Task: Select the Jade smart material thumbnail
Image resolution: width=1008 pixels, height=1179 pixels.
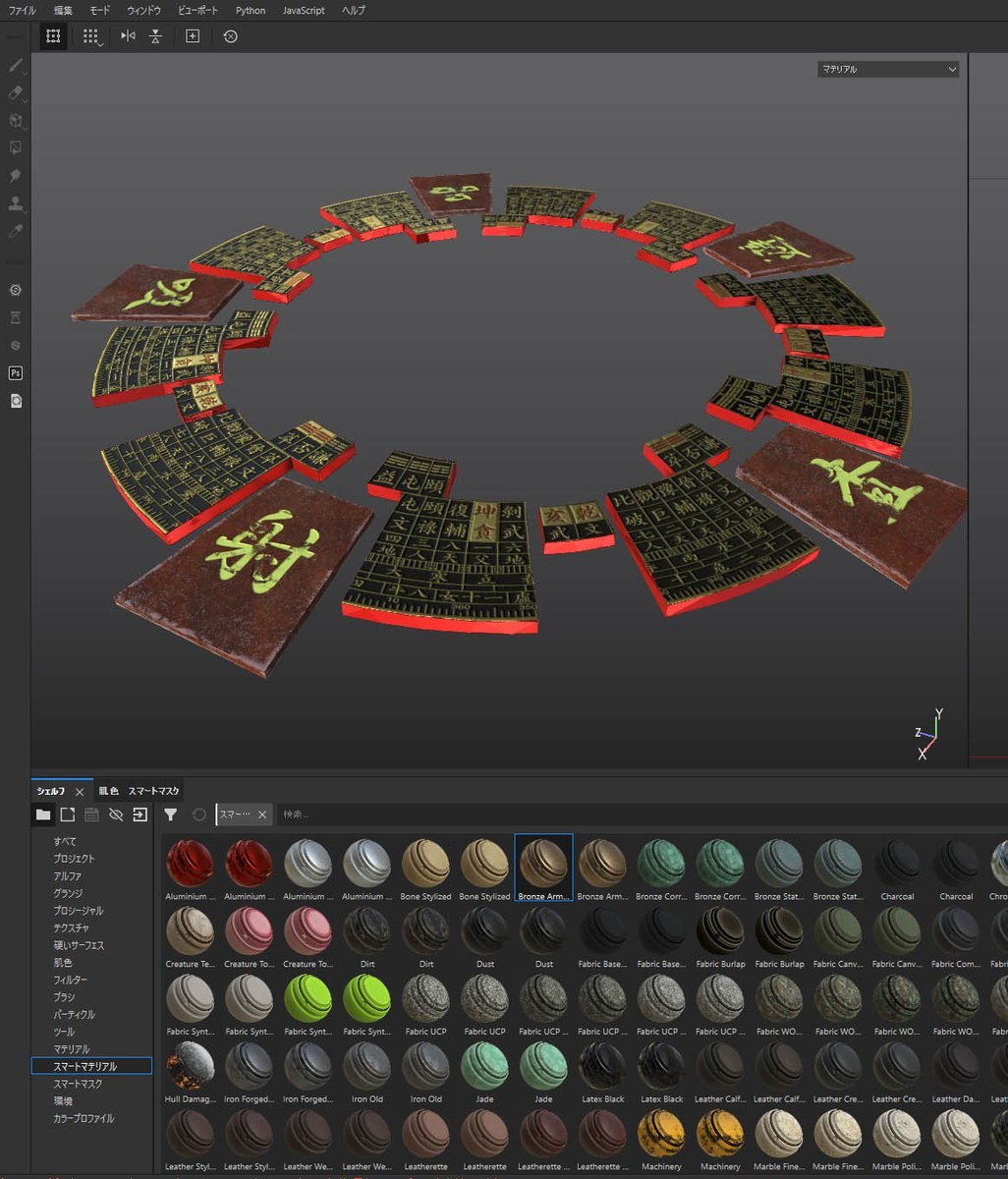Action: tap(484, 1067)
